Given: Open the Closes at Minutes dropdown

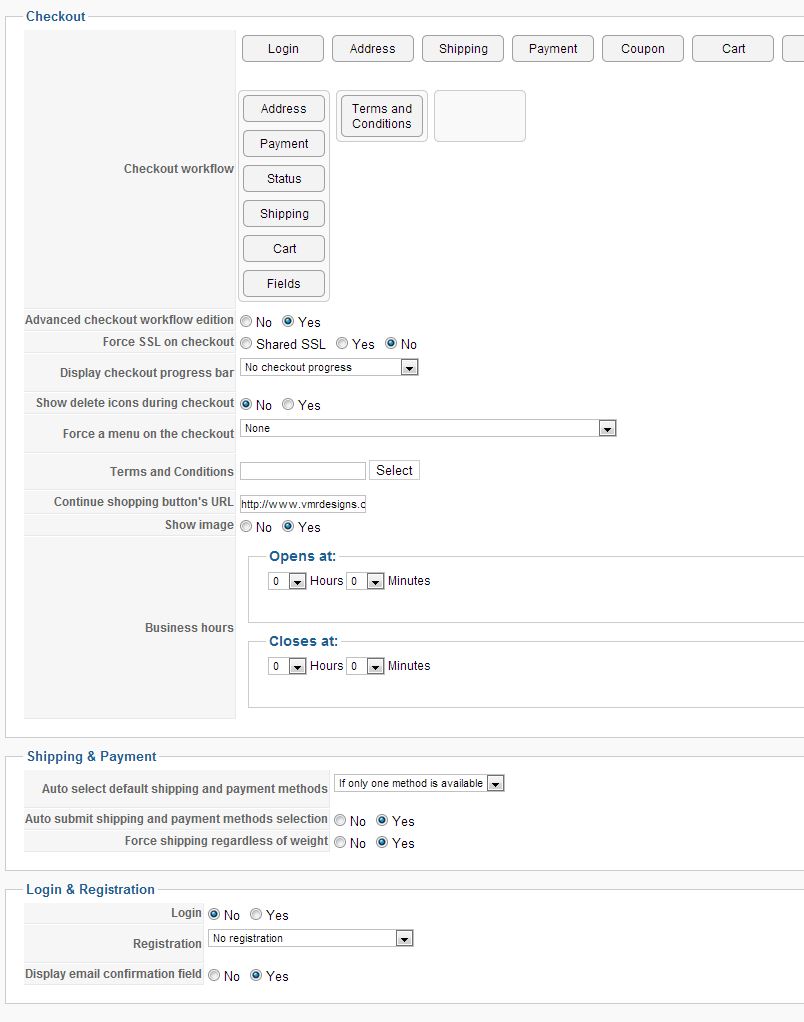Looking at the screenshot, I should tap(365, 666).
